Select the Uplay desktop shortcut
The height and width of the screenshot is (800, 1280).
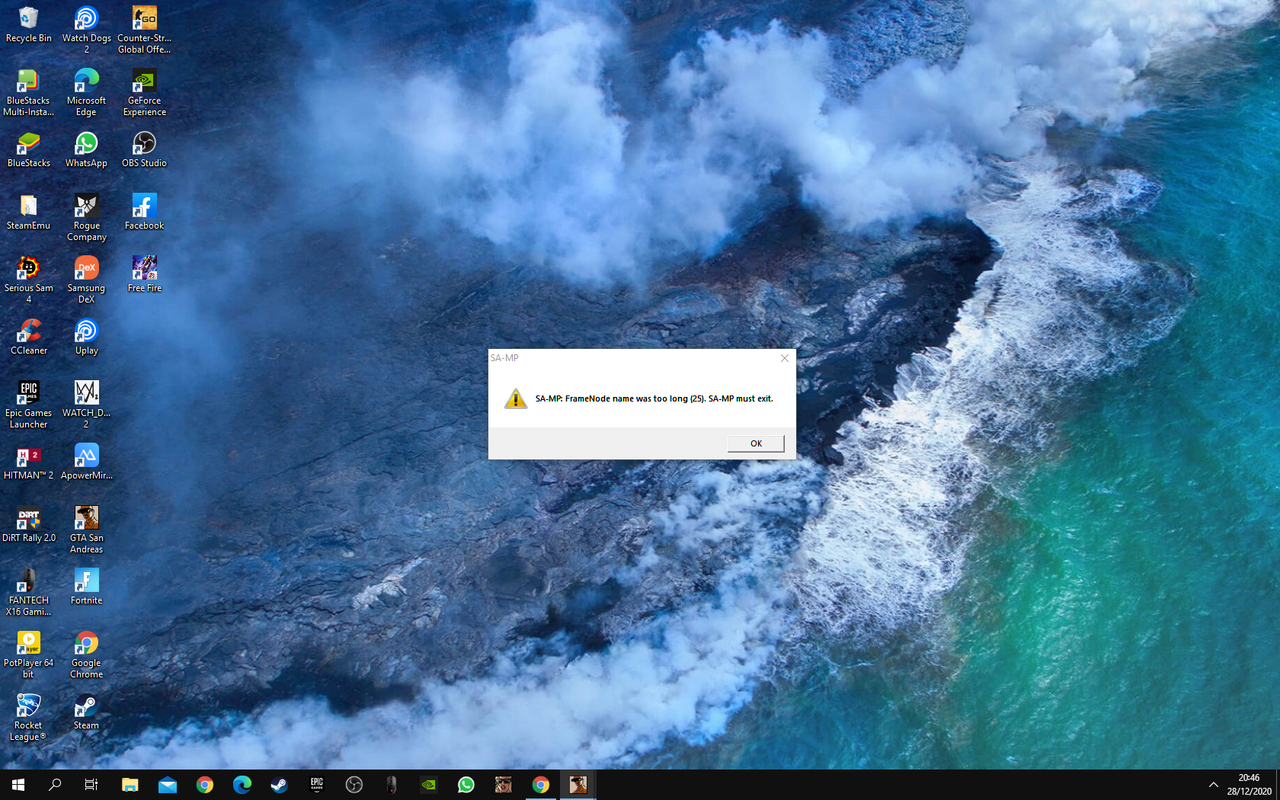coord(86,337)
